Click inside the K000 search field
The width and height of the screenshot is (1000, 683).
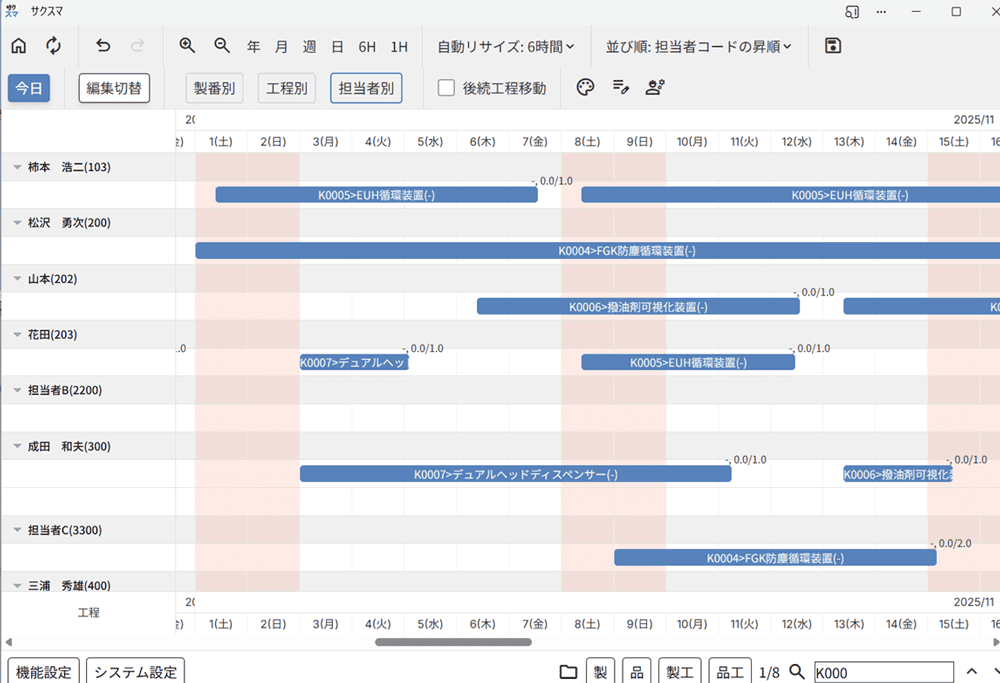(884, 672)
